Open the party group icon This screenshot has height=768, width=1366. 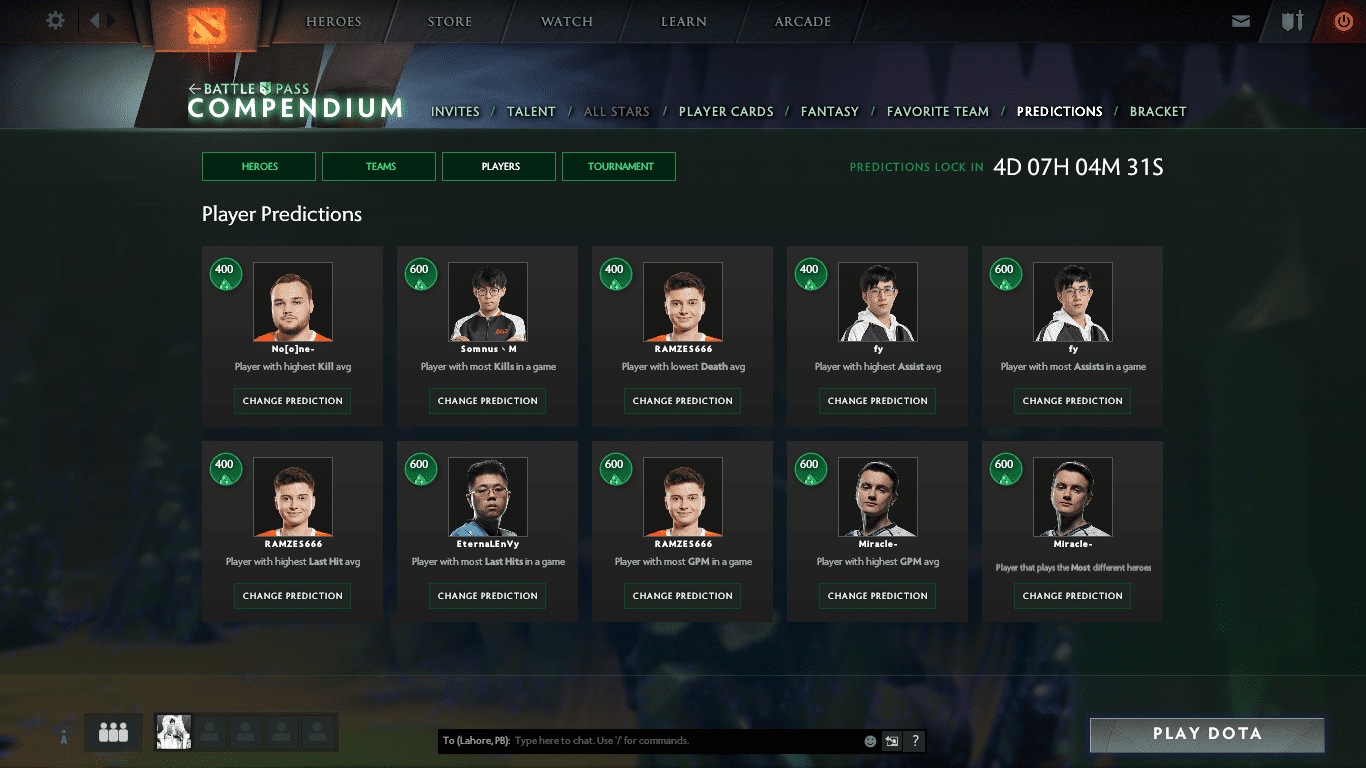pyautogui.click(x=113, y=733)
